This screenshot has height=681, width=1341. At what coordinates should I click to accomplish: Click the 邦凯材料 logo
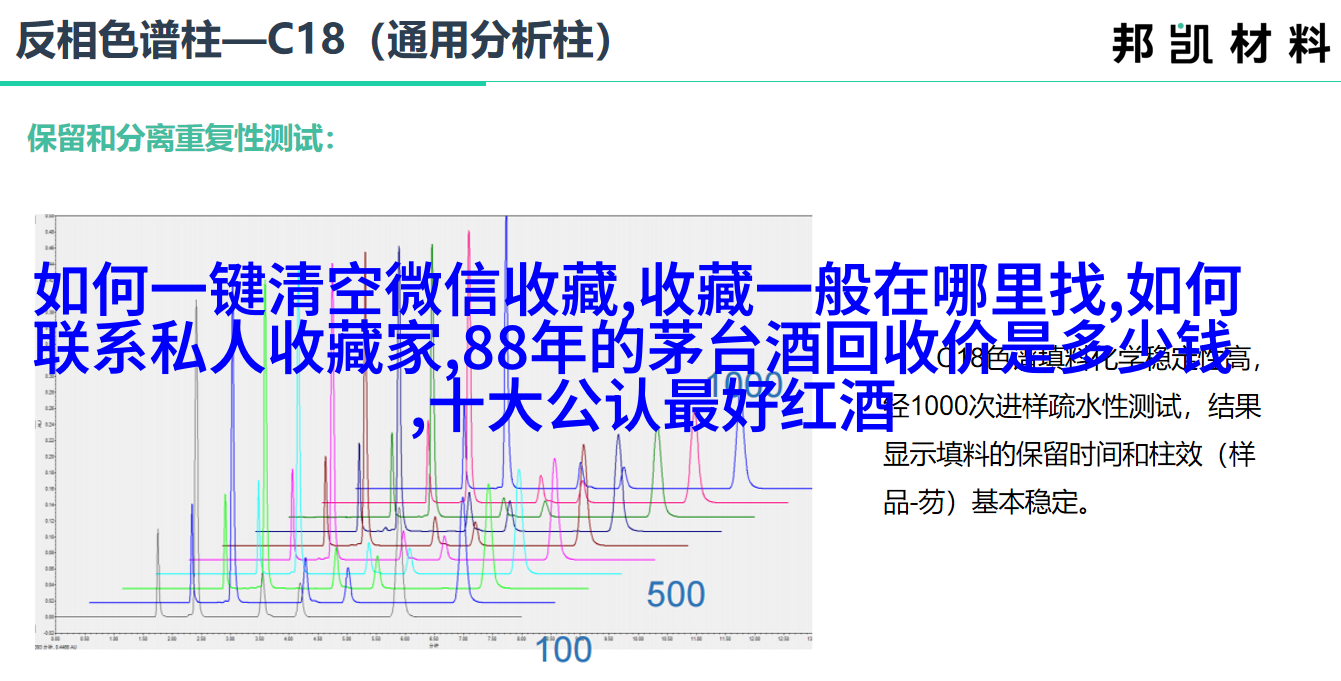[1220, 44]
